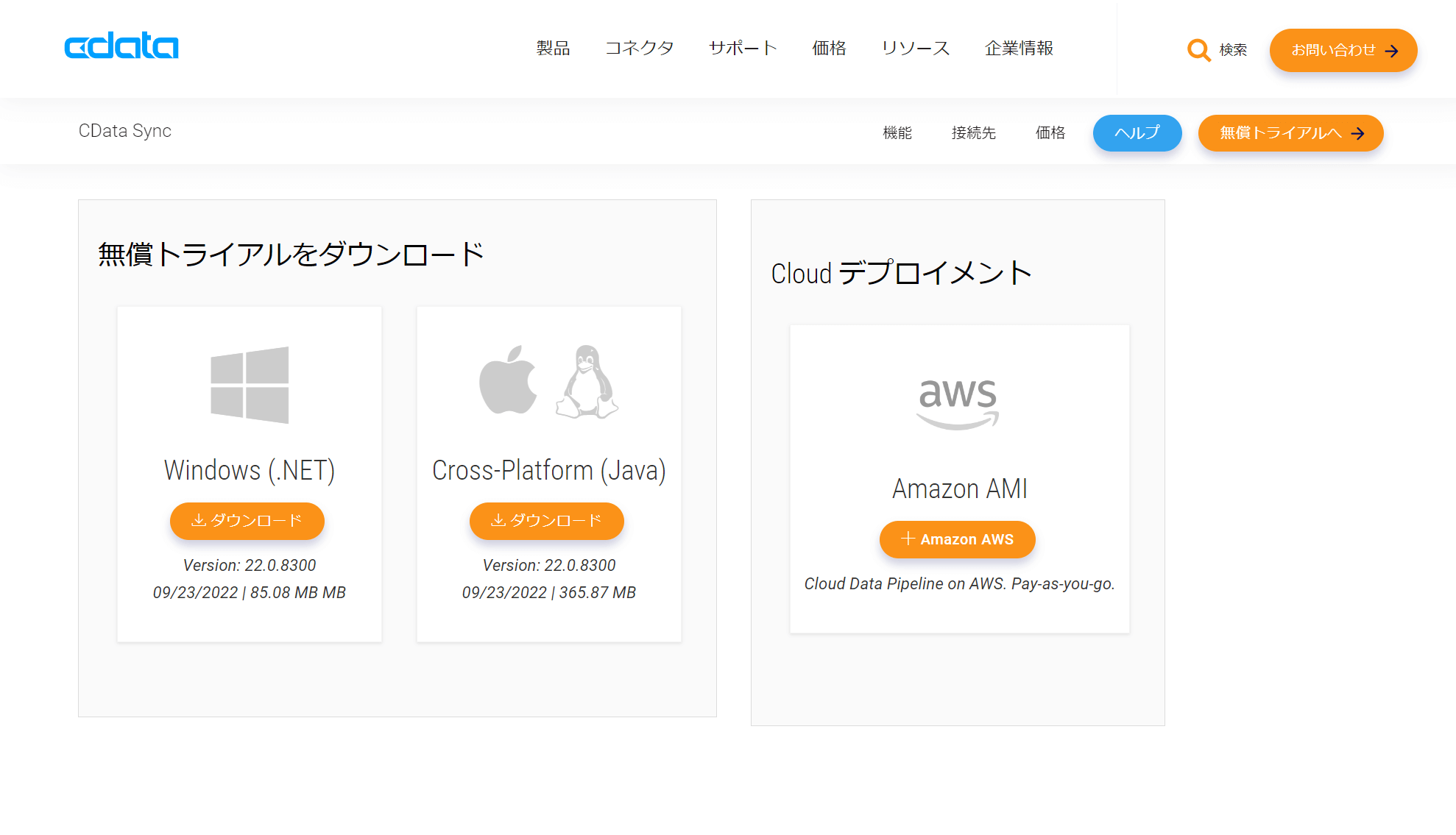Click the CData logo

121,46
